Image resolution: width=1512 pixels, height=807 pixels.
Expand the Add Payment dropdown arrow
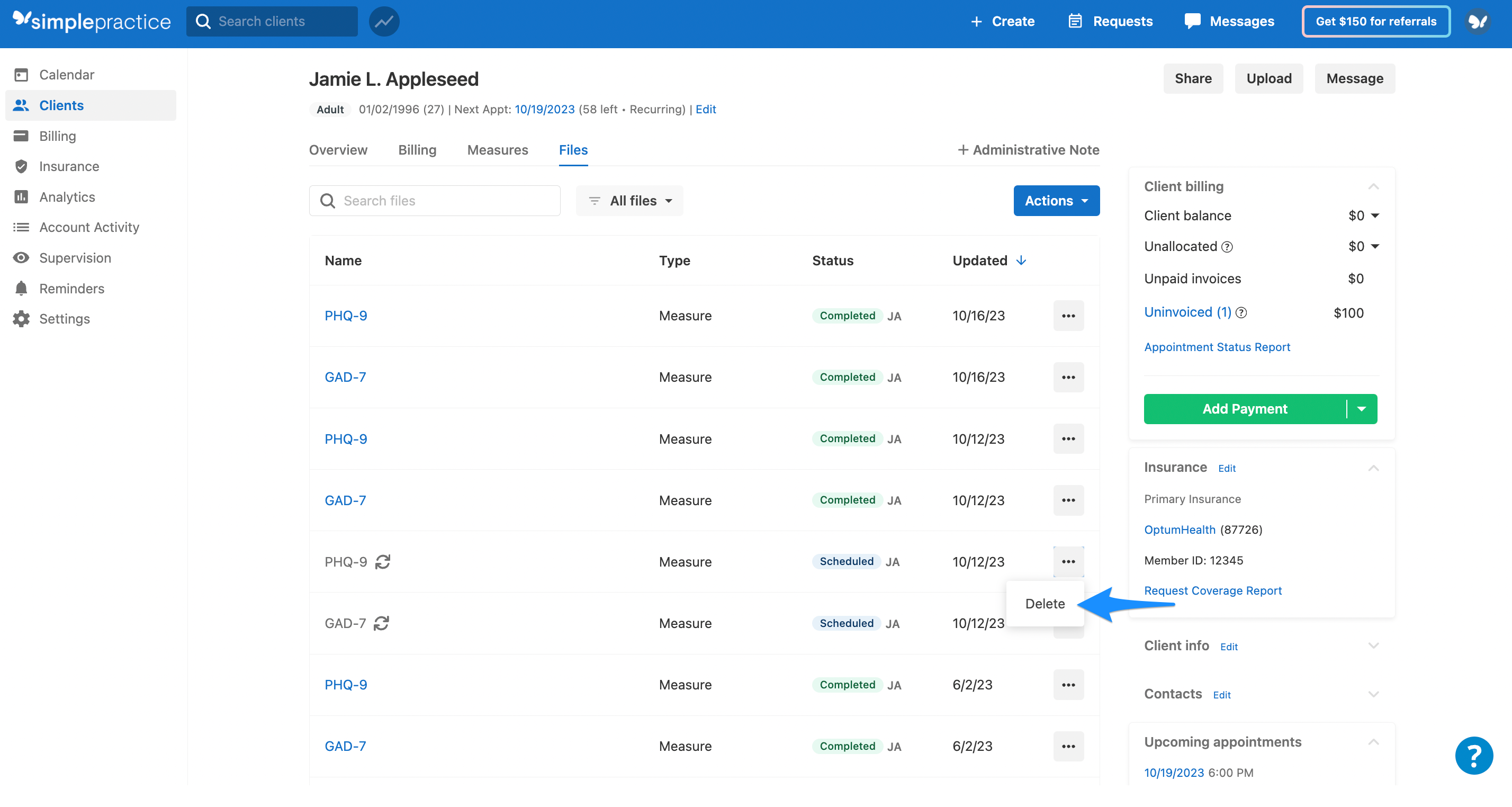pos(1362,409)
